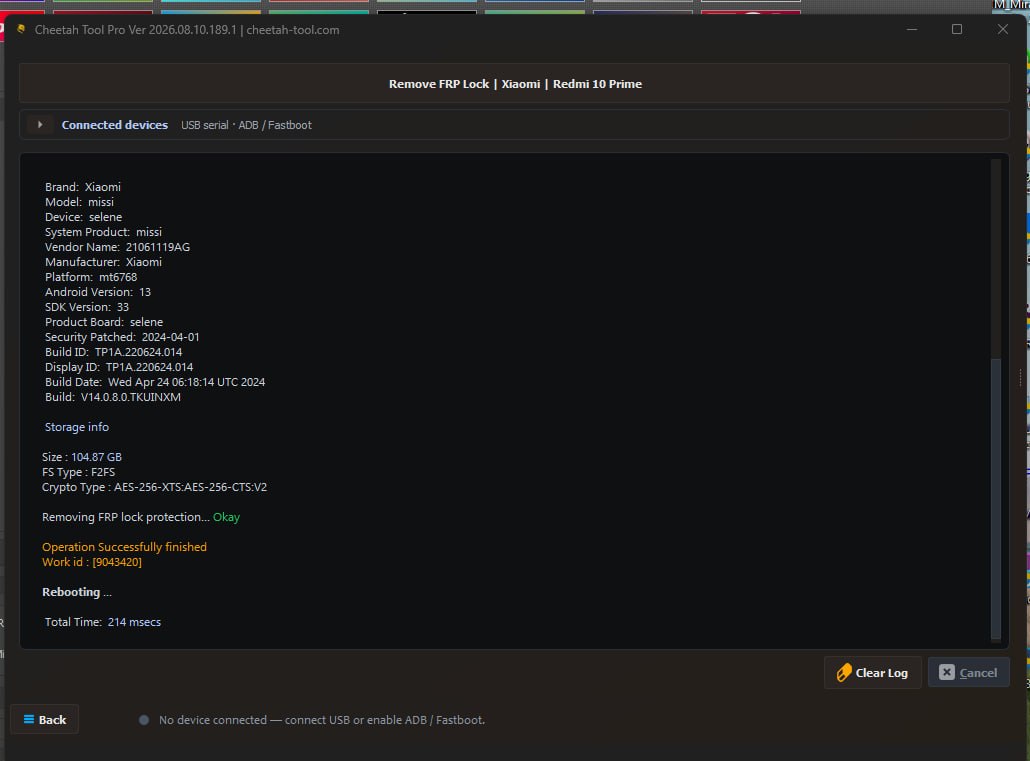Click the 'SDK Version: 33' log line
The image size is (1030, 761).
pyautogui.click(x=87, y=307)
